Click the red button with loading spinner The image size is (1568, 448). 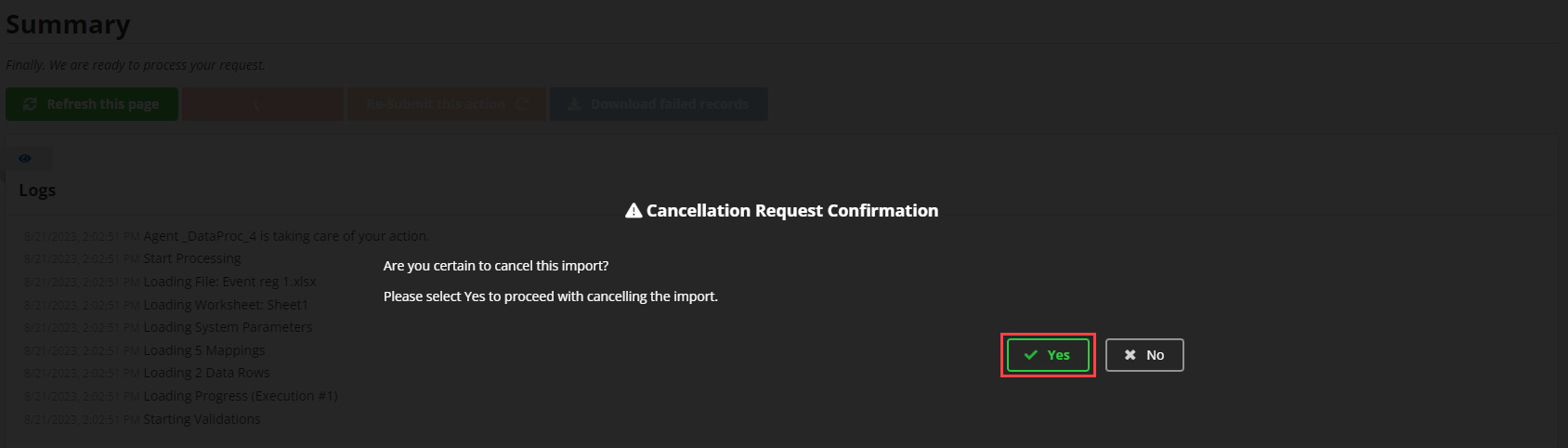pos(262,104)
